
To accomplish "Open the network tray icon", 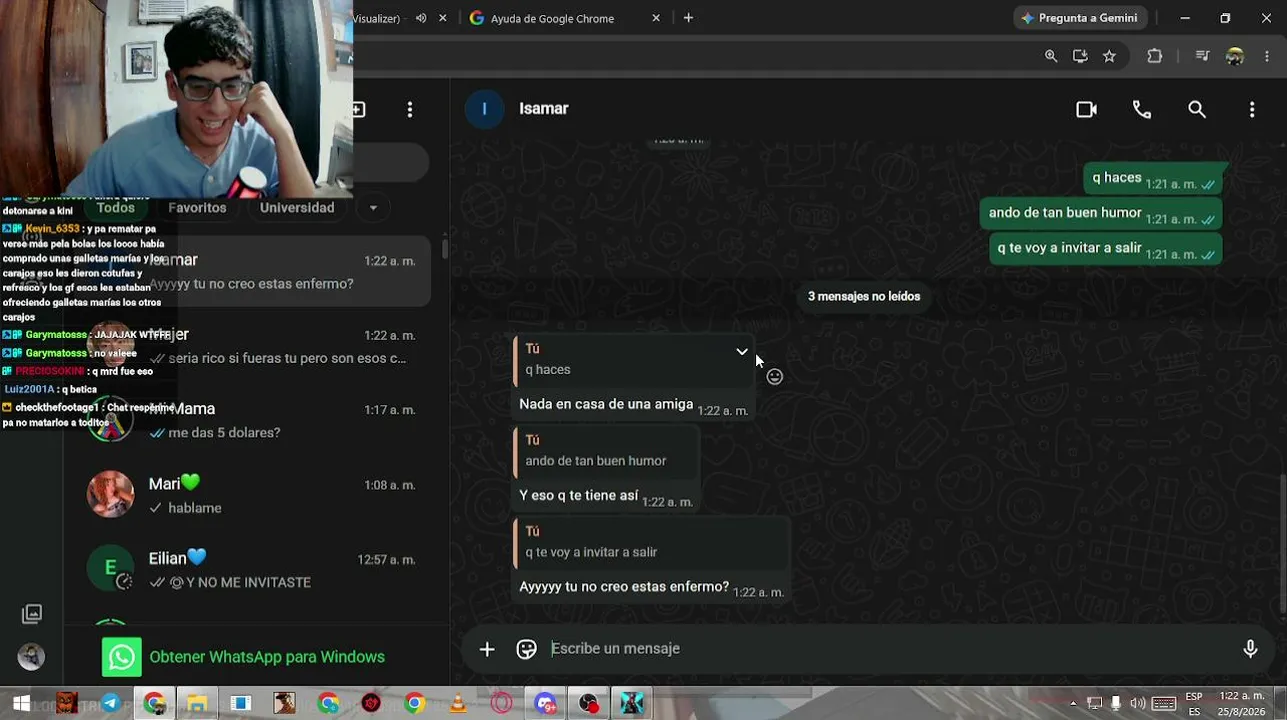I will point(1095,703).
